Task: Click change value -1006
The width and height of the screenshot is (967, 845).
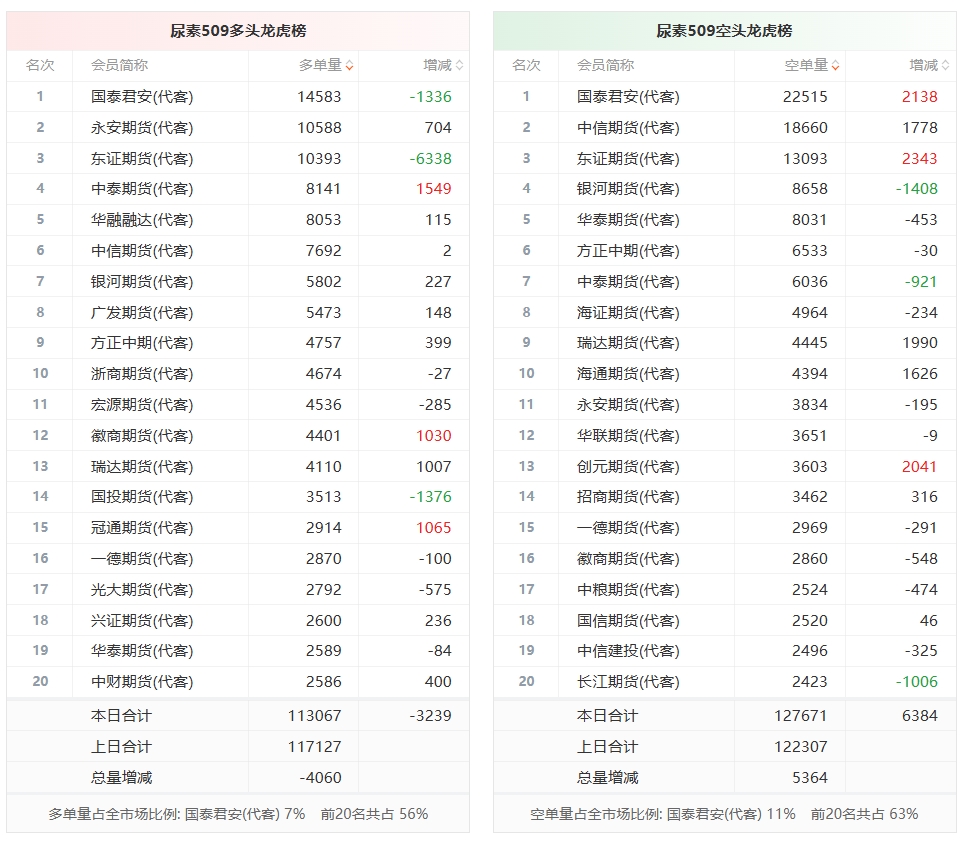Action: [x=916, y=682]
